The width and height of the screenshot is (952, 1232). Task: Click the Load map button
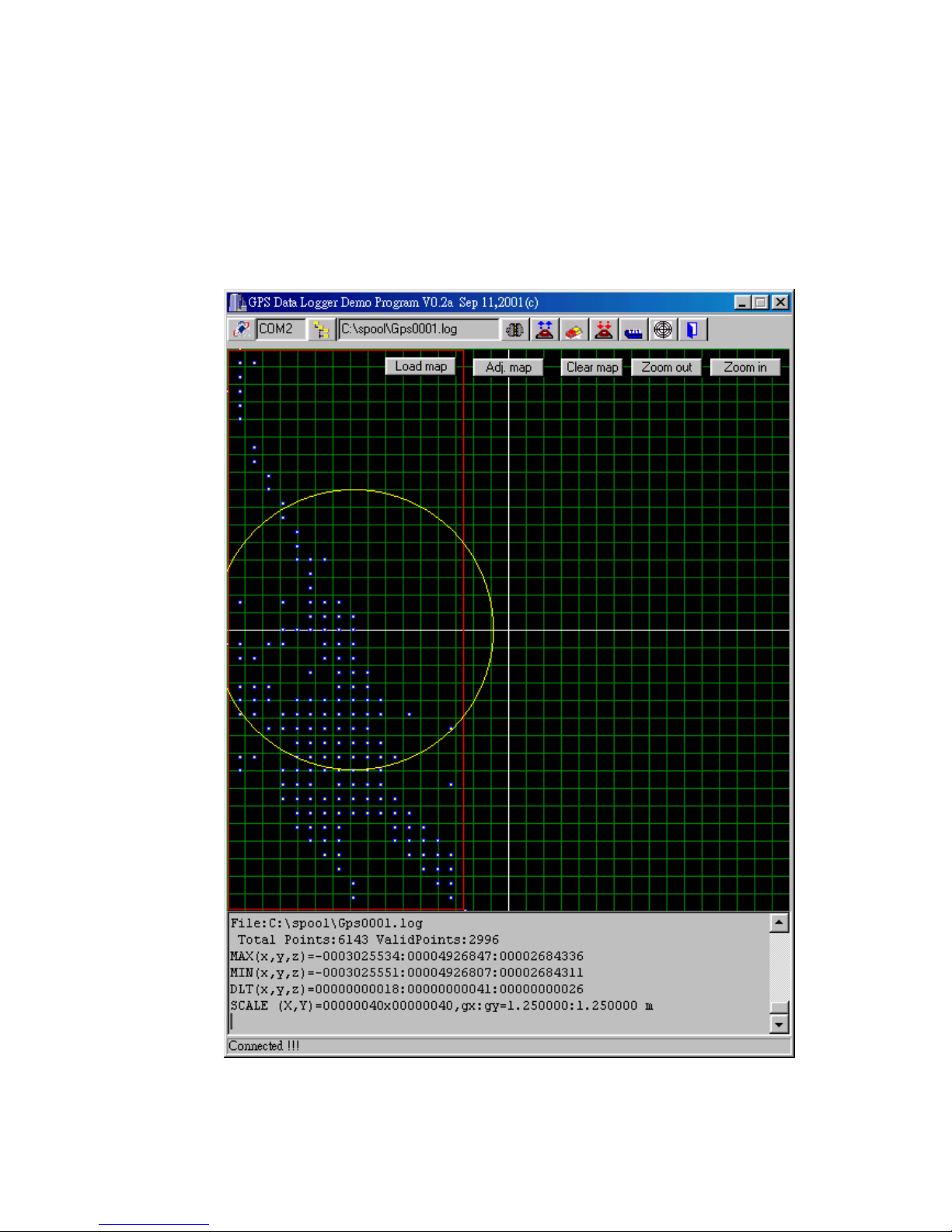pos(420,366)
